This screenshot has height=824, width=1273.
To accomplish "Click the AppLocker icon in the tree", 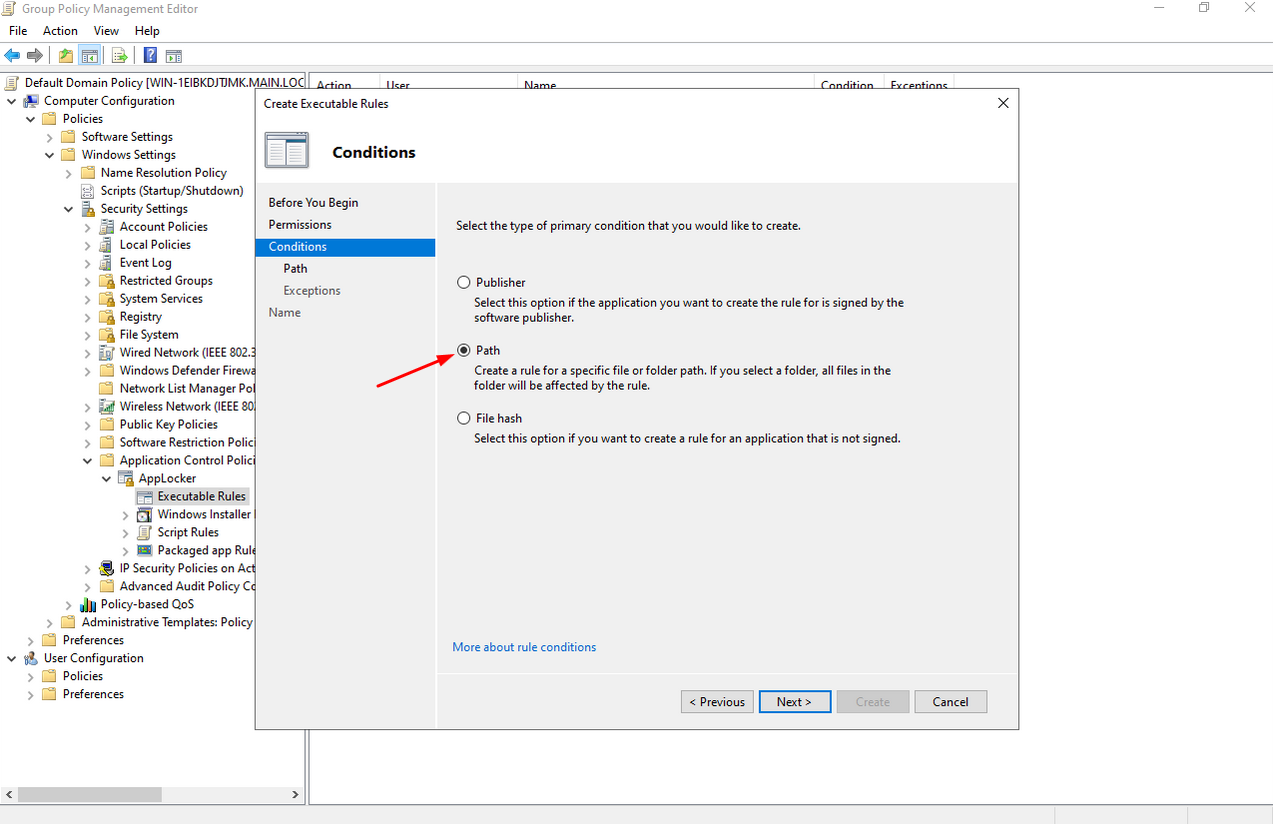I will [126, 479].
